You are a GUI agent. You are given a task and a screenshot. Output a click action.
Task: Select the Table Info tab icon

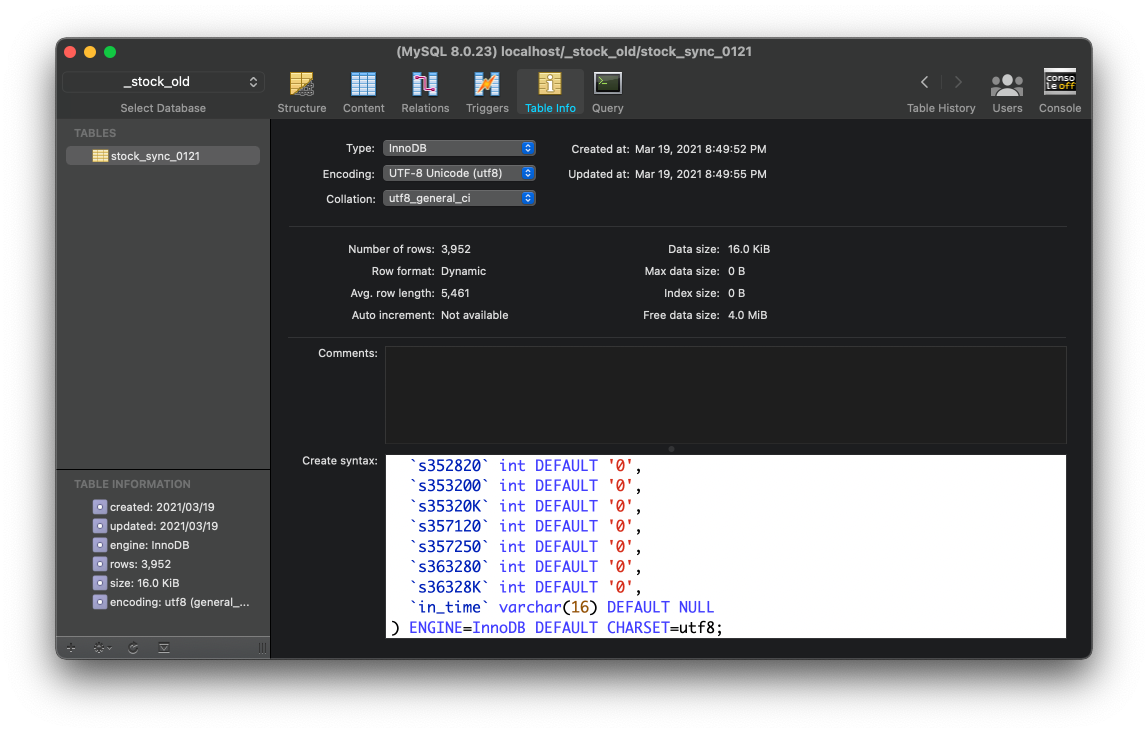tap(550, 84)
